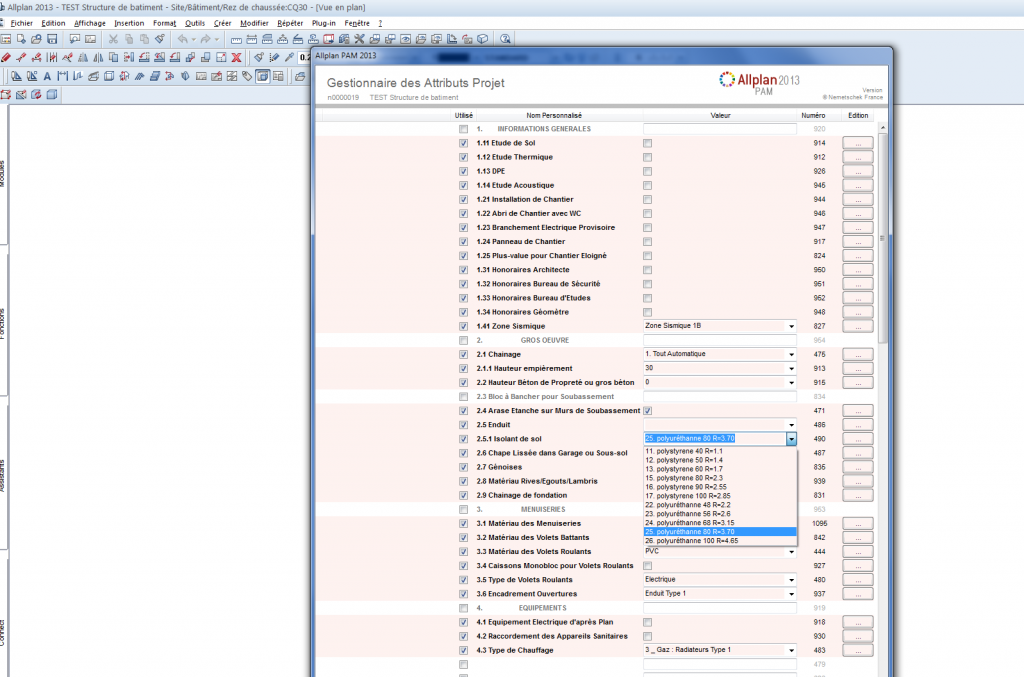The image size is (1024, 677).
Task: Check Utilisé for 2.3 Bloc à Bancher
Action: (464, 397)
